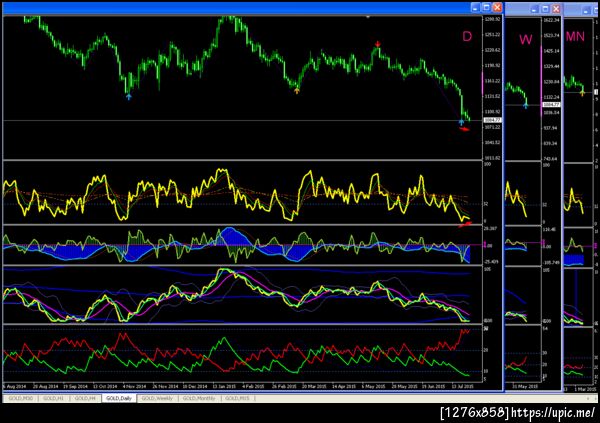Minimize the Weekly chart window
The height and width of the screenshot is (423, 600).
click(x=535, y=8)
